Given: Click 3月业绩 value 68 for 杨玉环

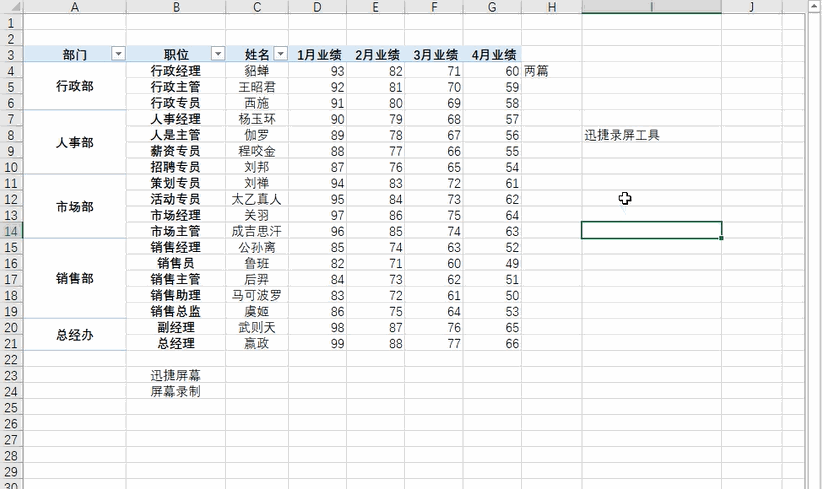Looking at the screenshot, I should click(434, 119).
